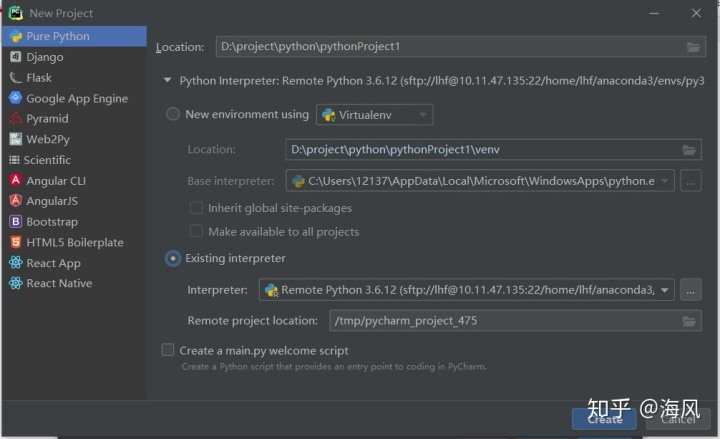The image size is (720, 439).
Task: Choose the Angular CLI project type
Action: click(74, 180)
